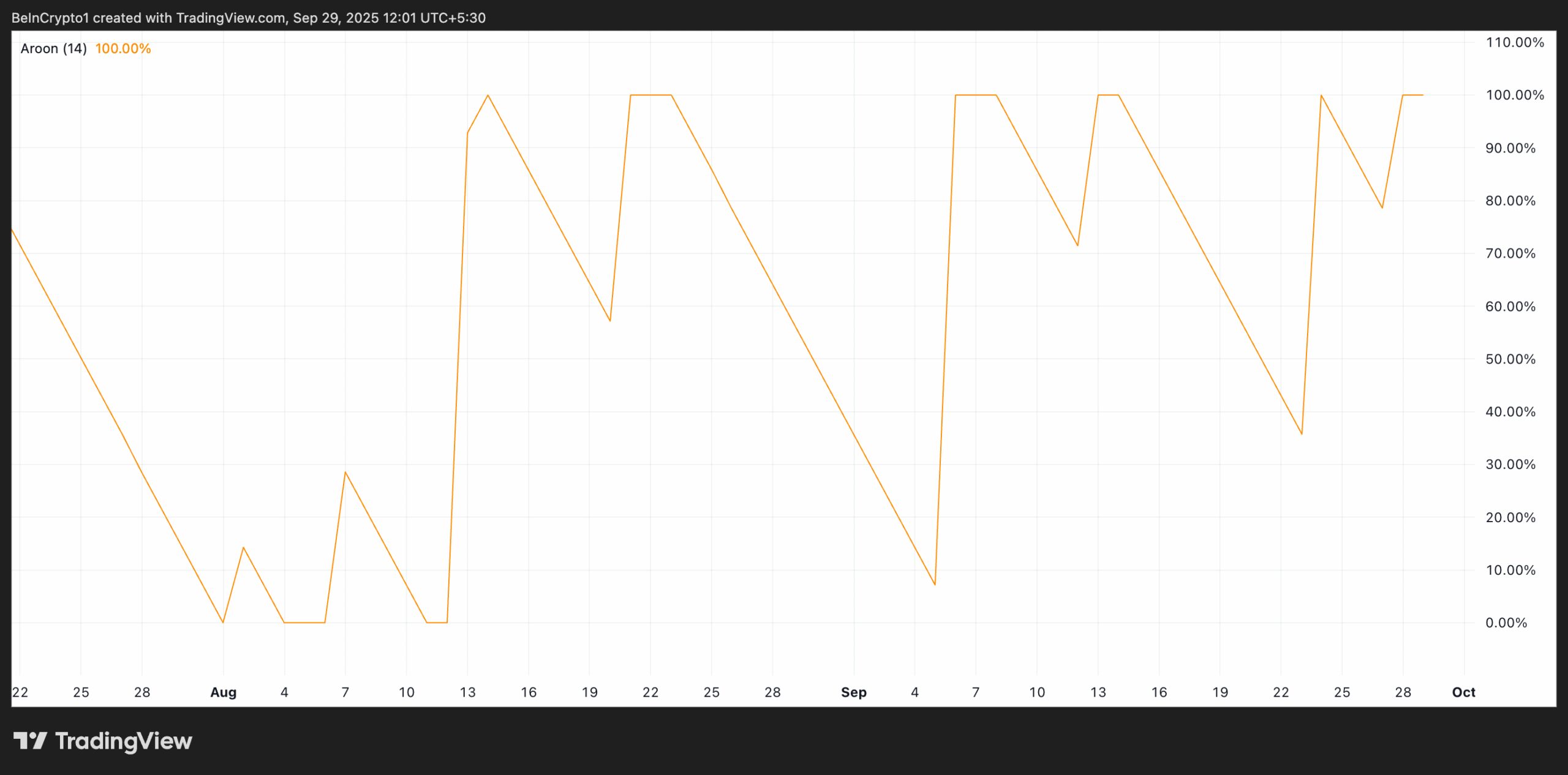This screenshot has width=1568, height=775.
Task: Click the Aroon (14) indicator label
Action: (x=53, y=48)
